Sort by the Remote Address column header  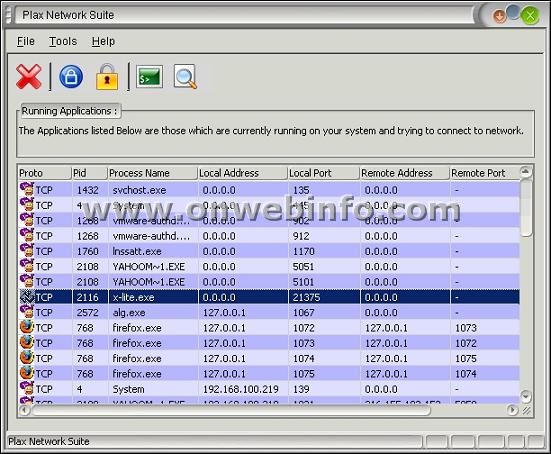(405, 173)
